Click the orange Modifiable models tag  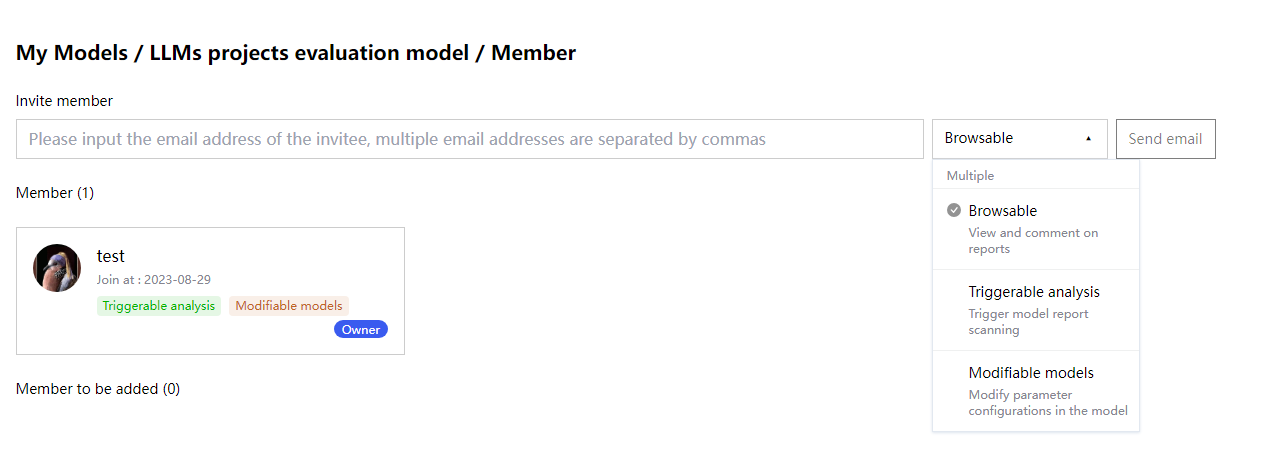[289, 306]
